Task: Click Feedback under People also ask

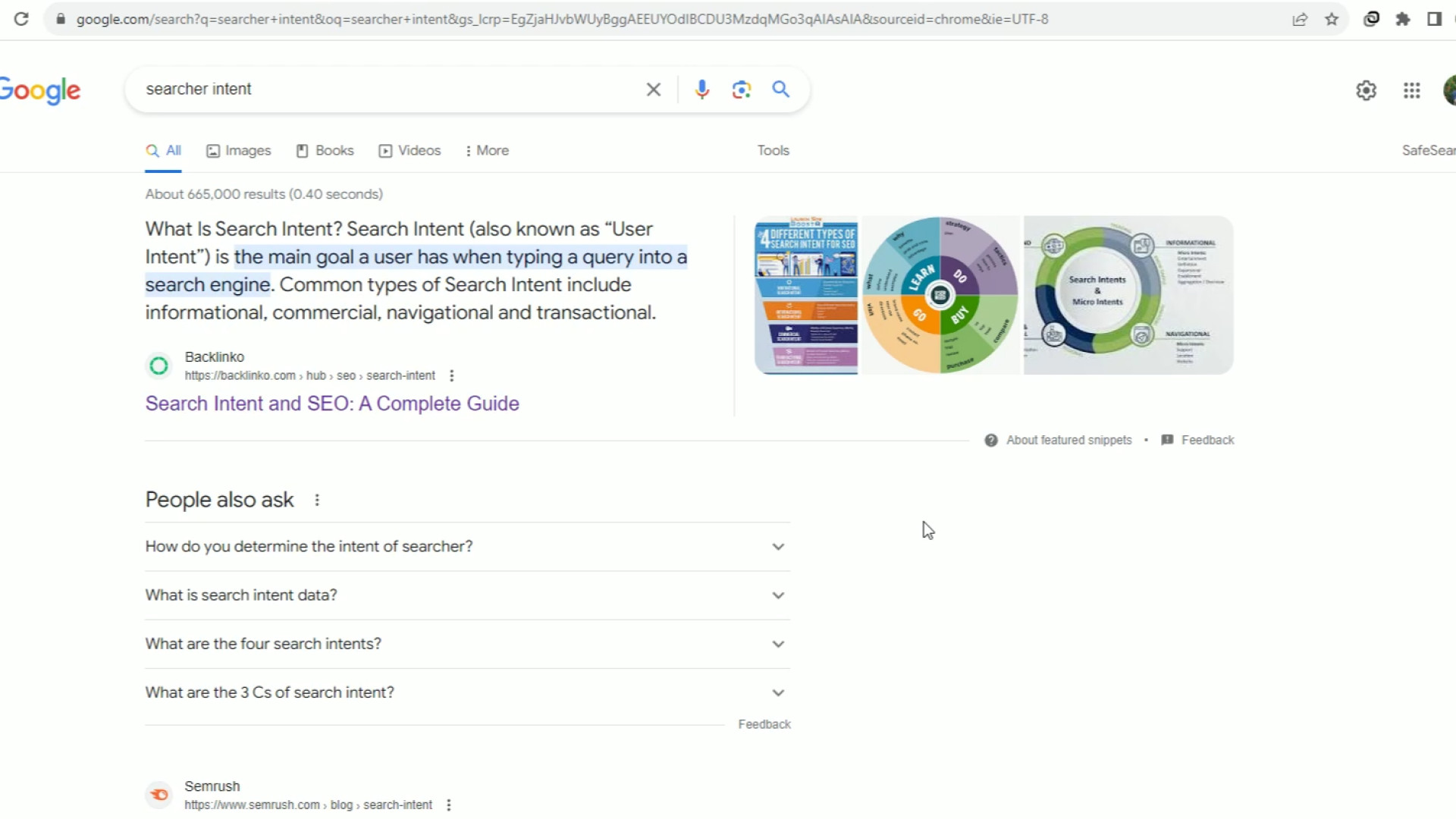Action: coord(764,725)
